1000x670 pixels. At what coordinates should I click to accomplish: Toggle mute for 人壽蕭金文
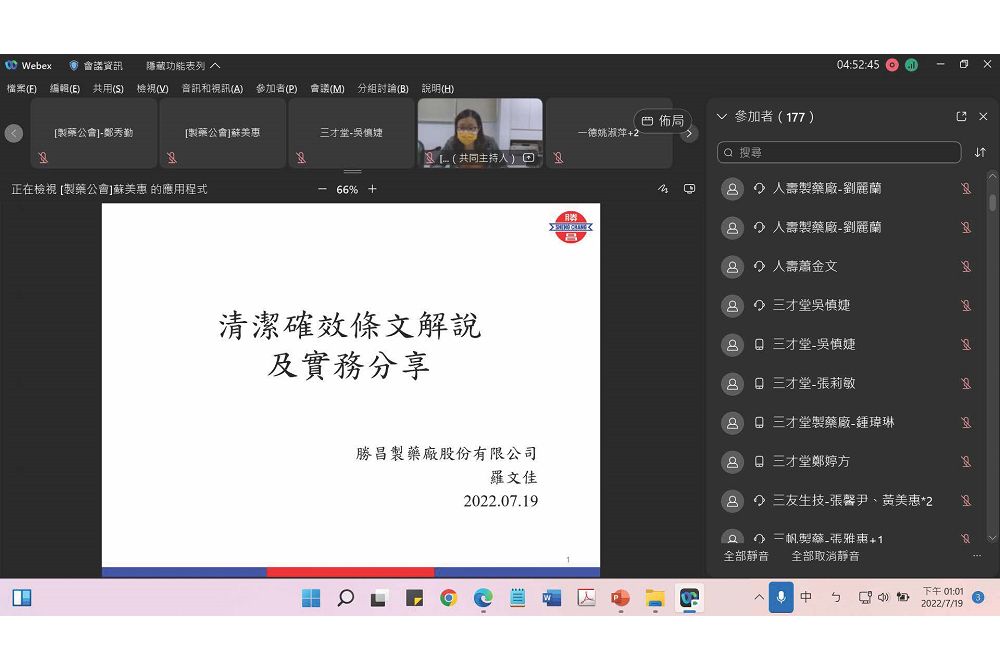coord(966,266)
